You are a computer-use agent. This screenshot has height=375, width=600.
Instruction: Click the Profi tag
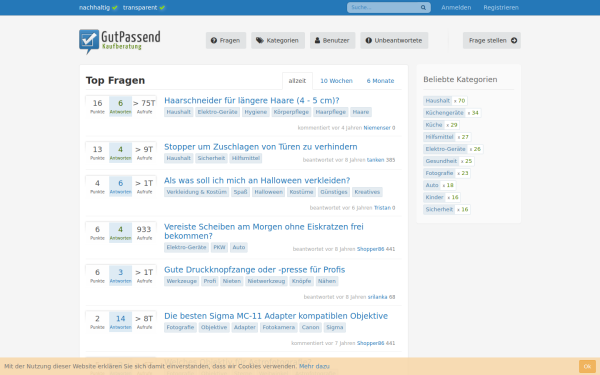pos(210,281)
